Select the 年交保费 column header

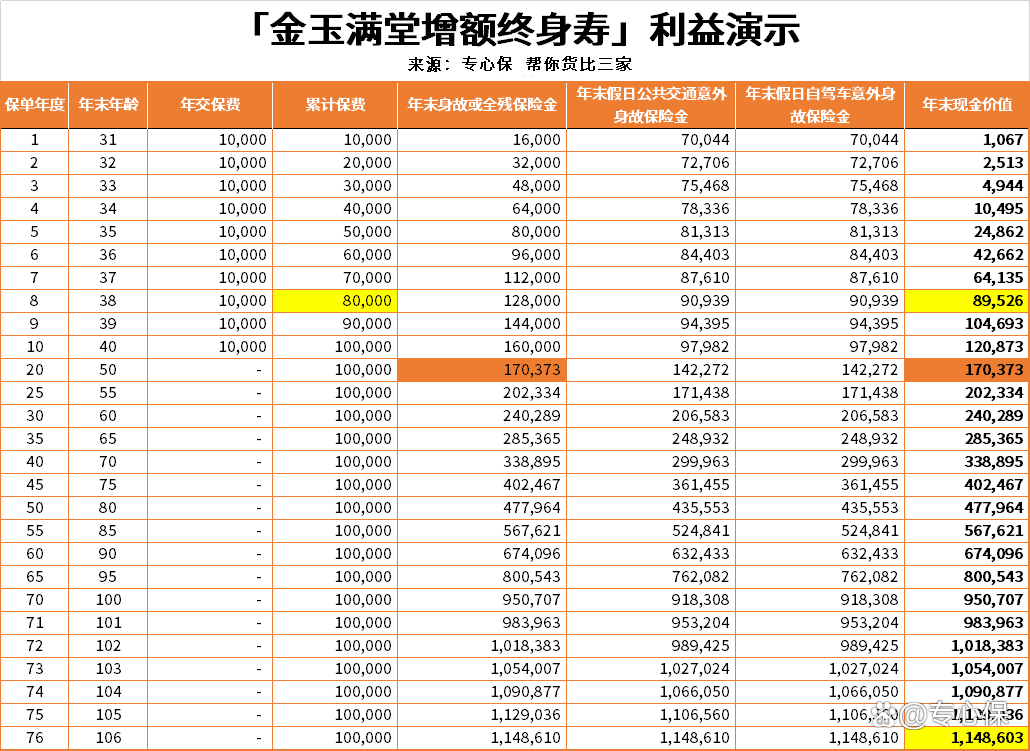click(210, 104)
